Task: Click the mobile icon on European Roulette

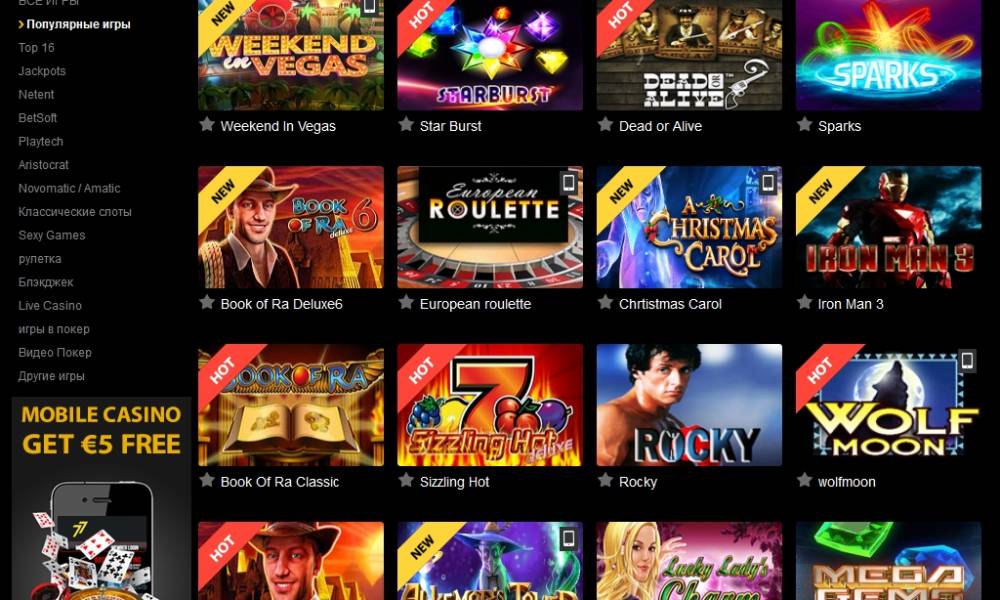Action: 568,183
